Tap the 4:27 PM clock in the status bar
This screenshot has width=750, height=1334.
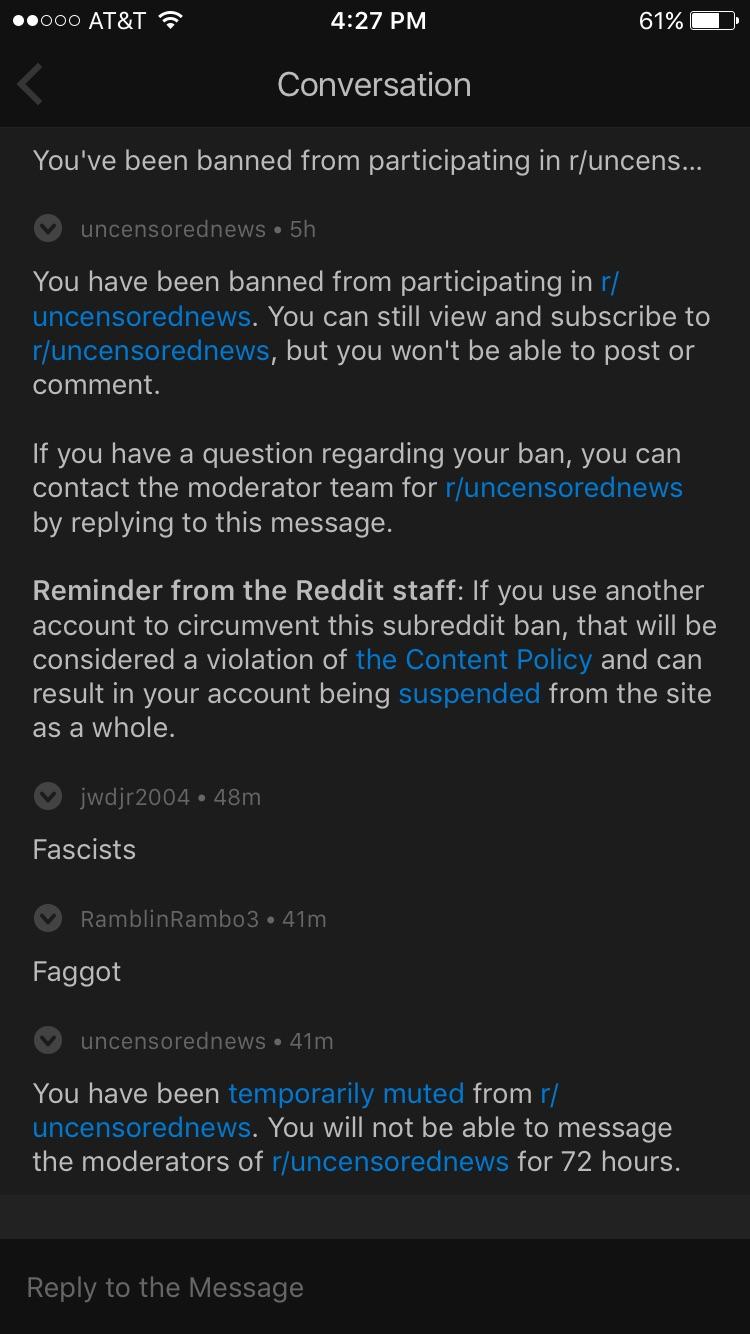click(x=378, y=21)
